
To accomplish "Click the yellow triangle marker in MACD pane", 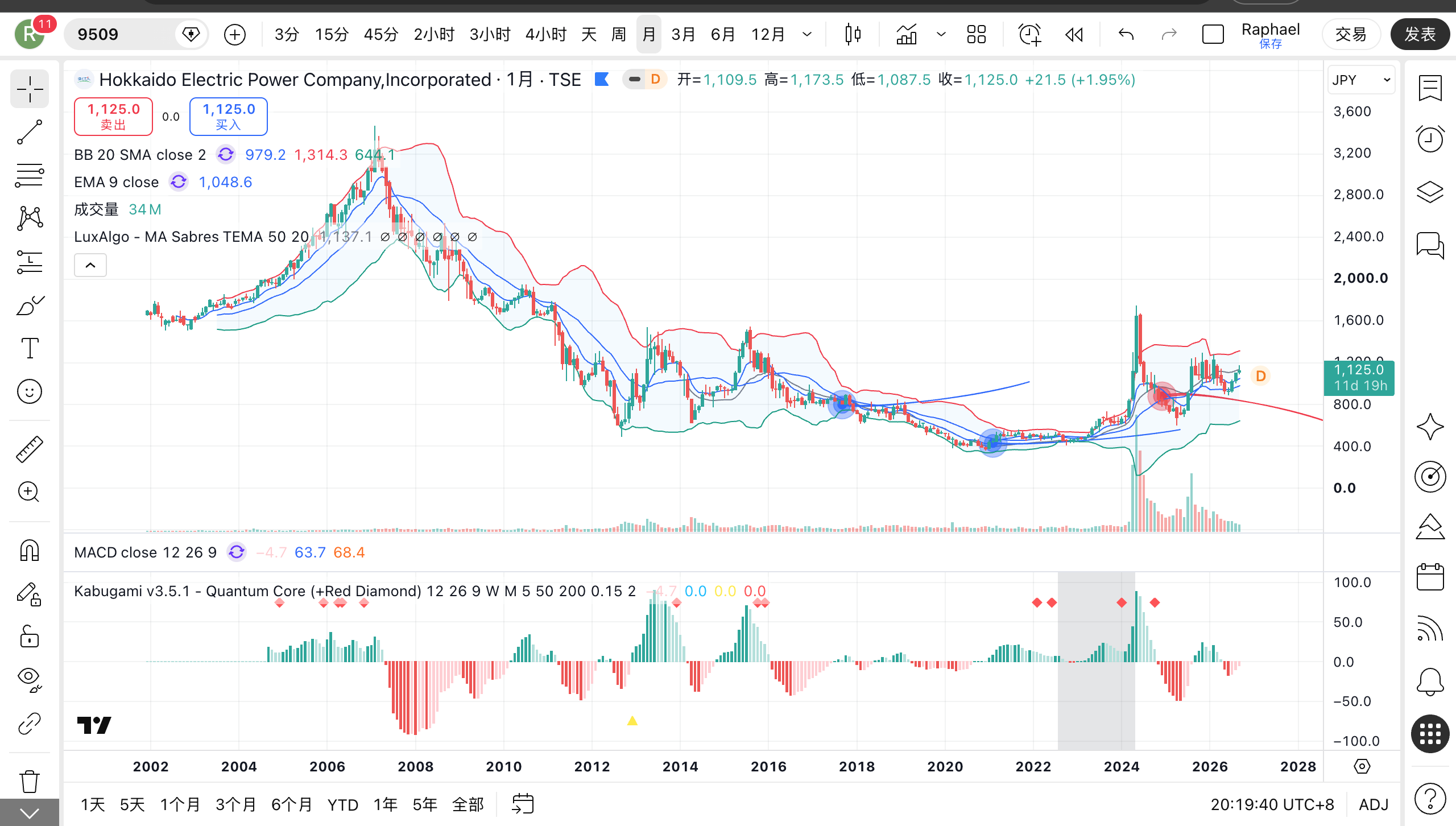I will pos(632,721).
